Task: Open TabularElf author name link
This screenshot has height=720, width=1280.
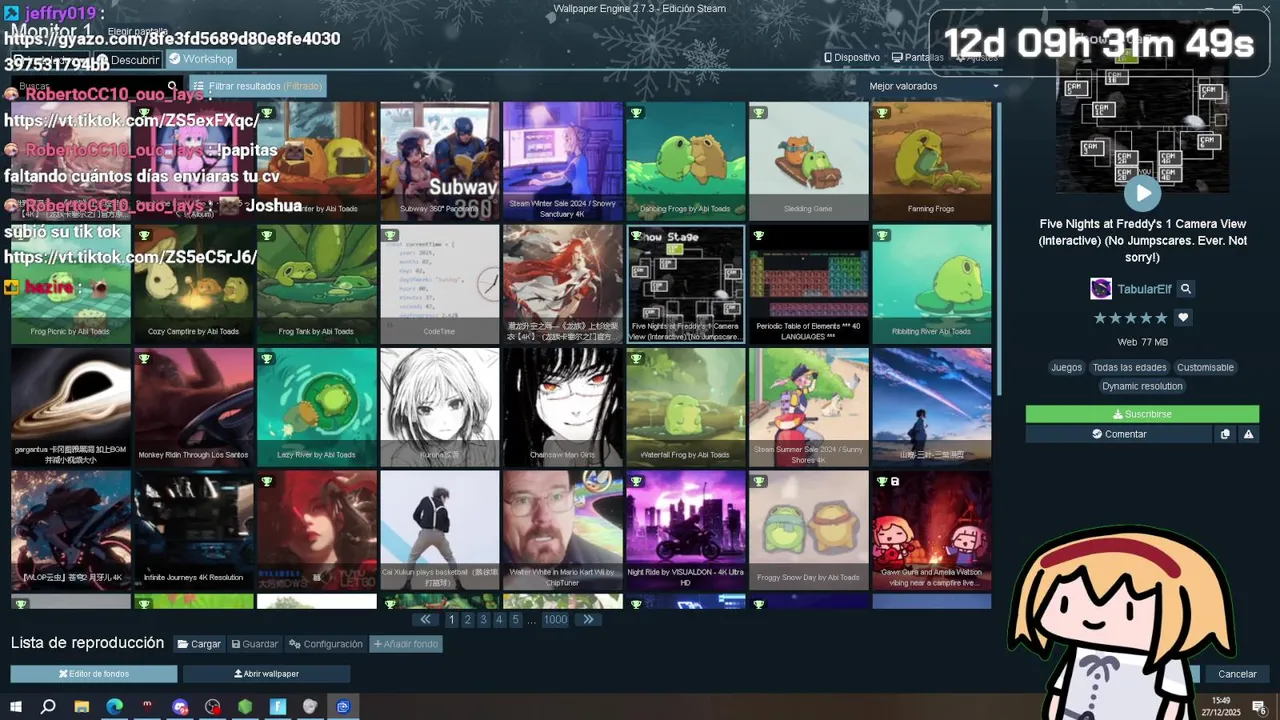Action: click(1144, 289)
